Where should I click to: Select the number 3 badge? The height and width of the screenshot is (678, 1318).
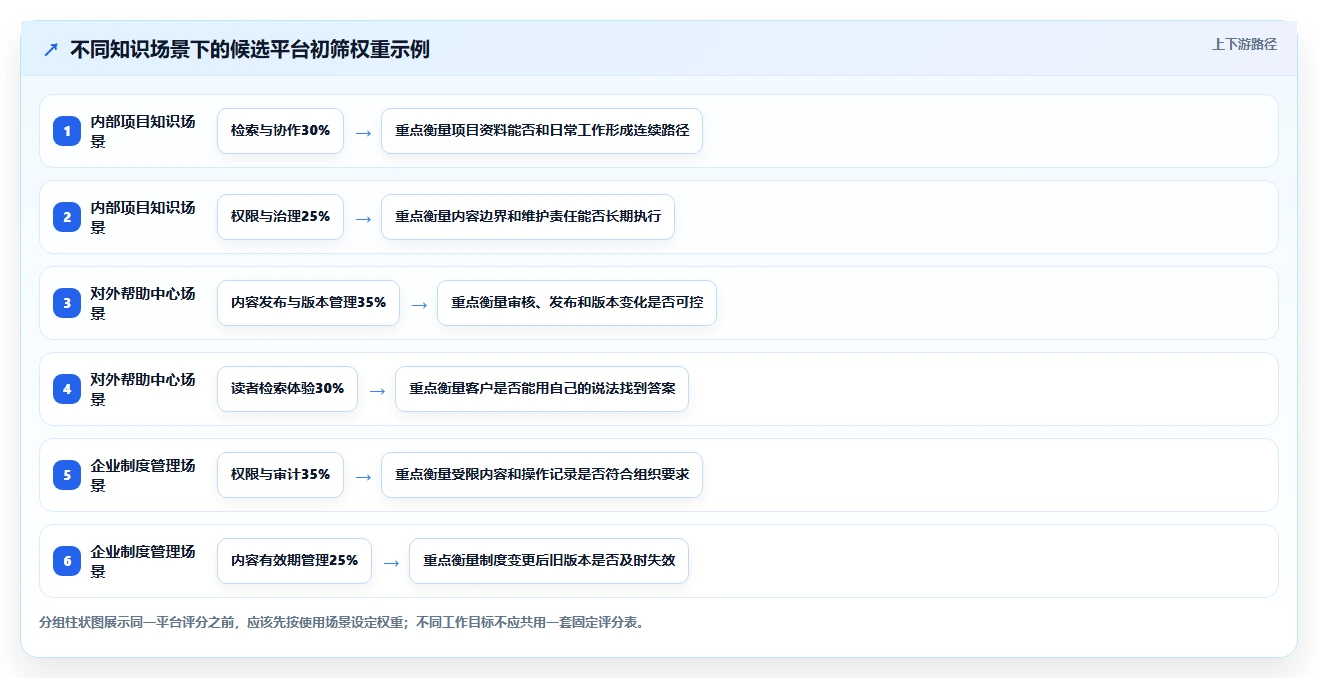pyautogui.click(x=67, y=303)
